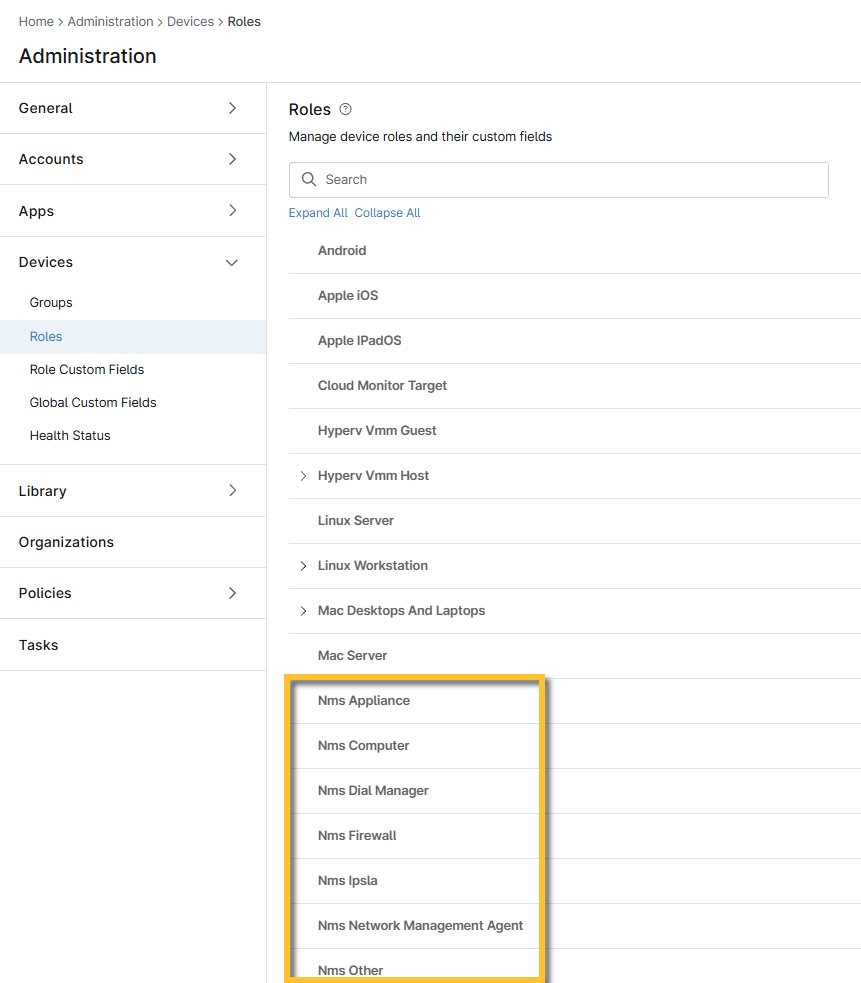
Task: Expand the Apps section chevron
Action: (232, 211)
